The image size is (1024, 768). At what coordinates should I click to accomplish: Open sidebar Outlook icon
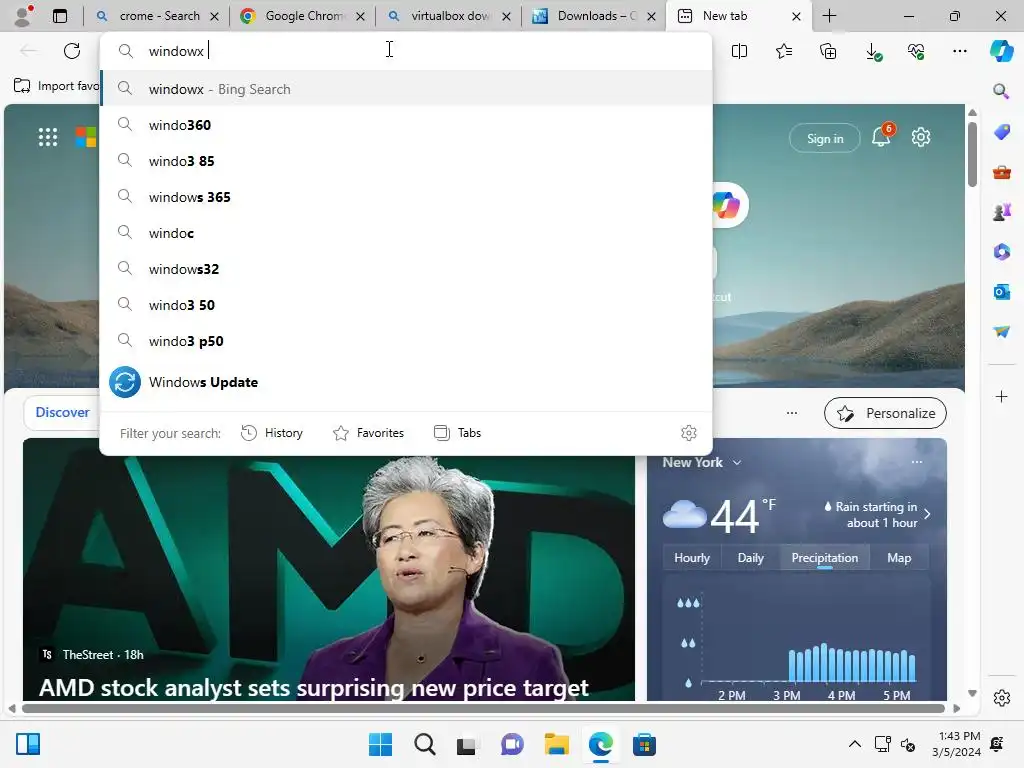coord(1001,292)
